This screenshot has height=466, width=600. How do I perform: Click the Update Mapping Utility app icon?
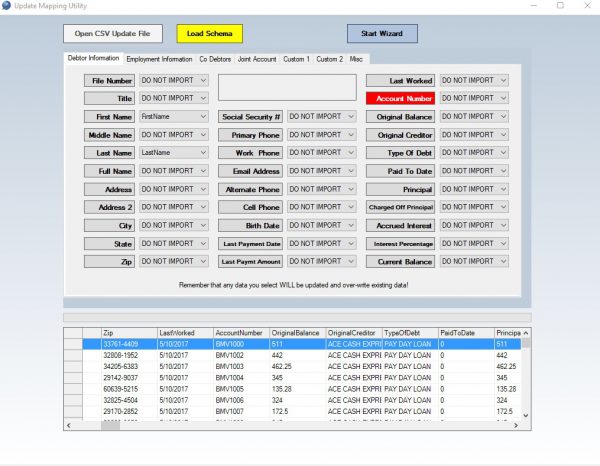coord(6,5)
